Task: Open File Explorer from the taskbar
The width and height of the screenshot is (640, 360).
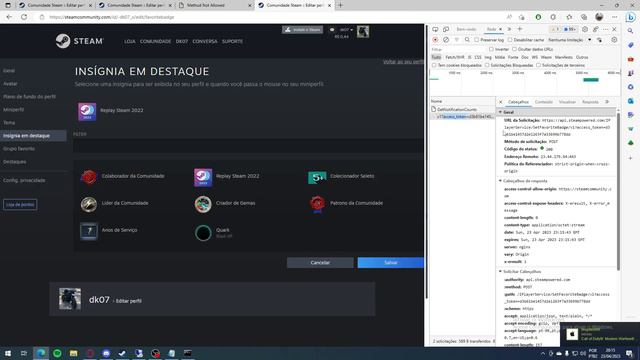Action: point(73,353)
